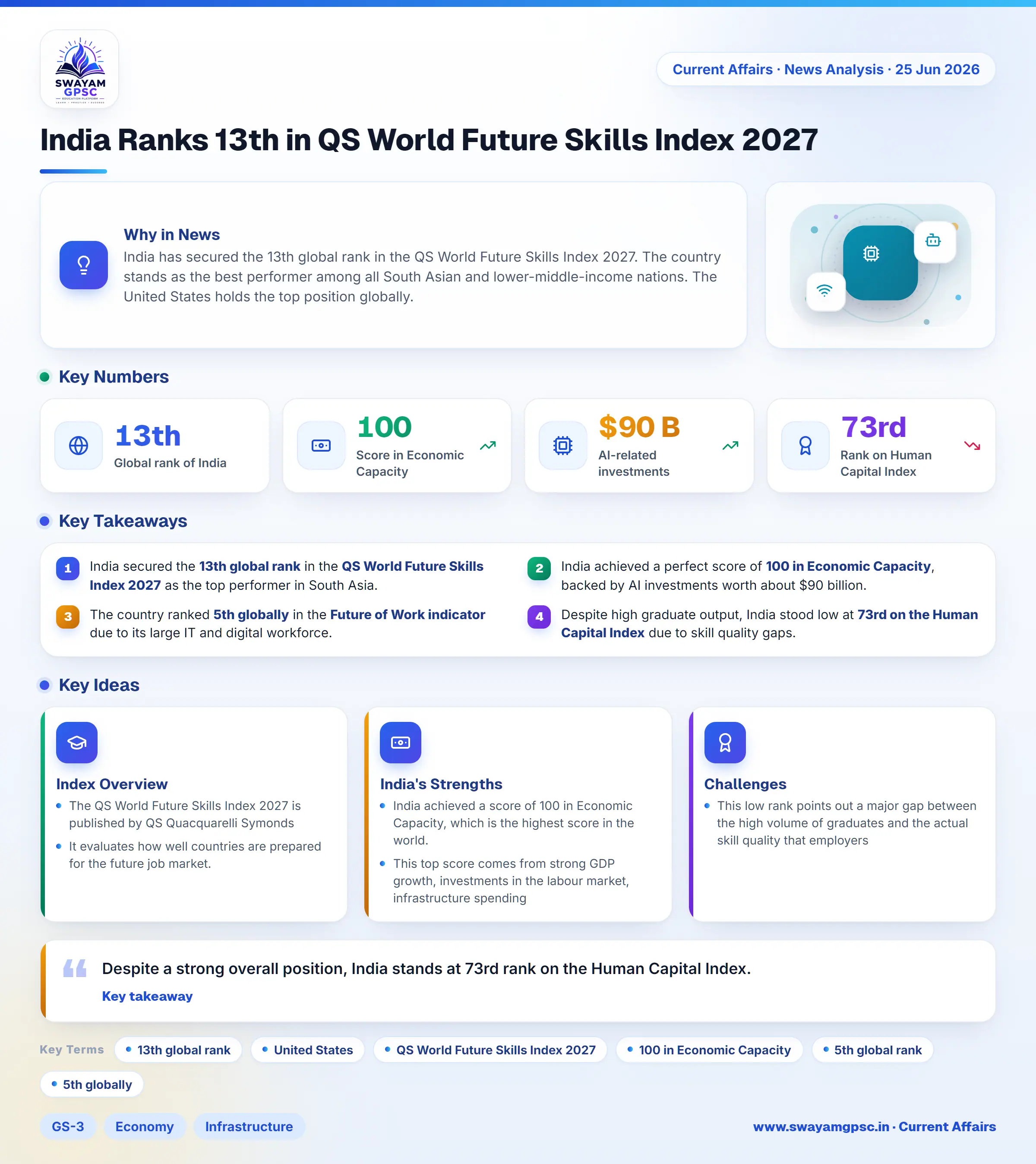Click the Key takeaway label under the quote
Viewport: 1036px width, 1164px height.
tap(148, 996)
